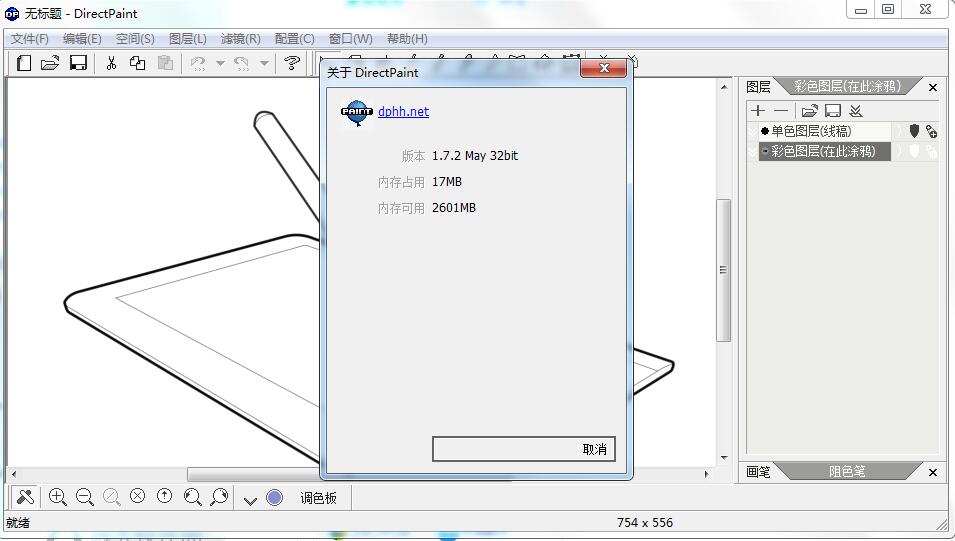Open the 空间(S) menu
This screenshot has width=955, height=541.
coord(135,39)
